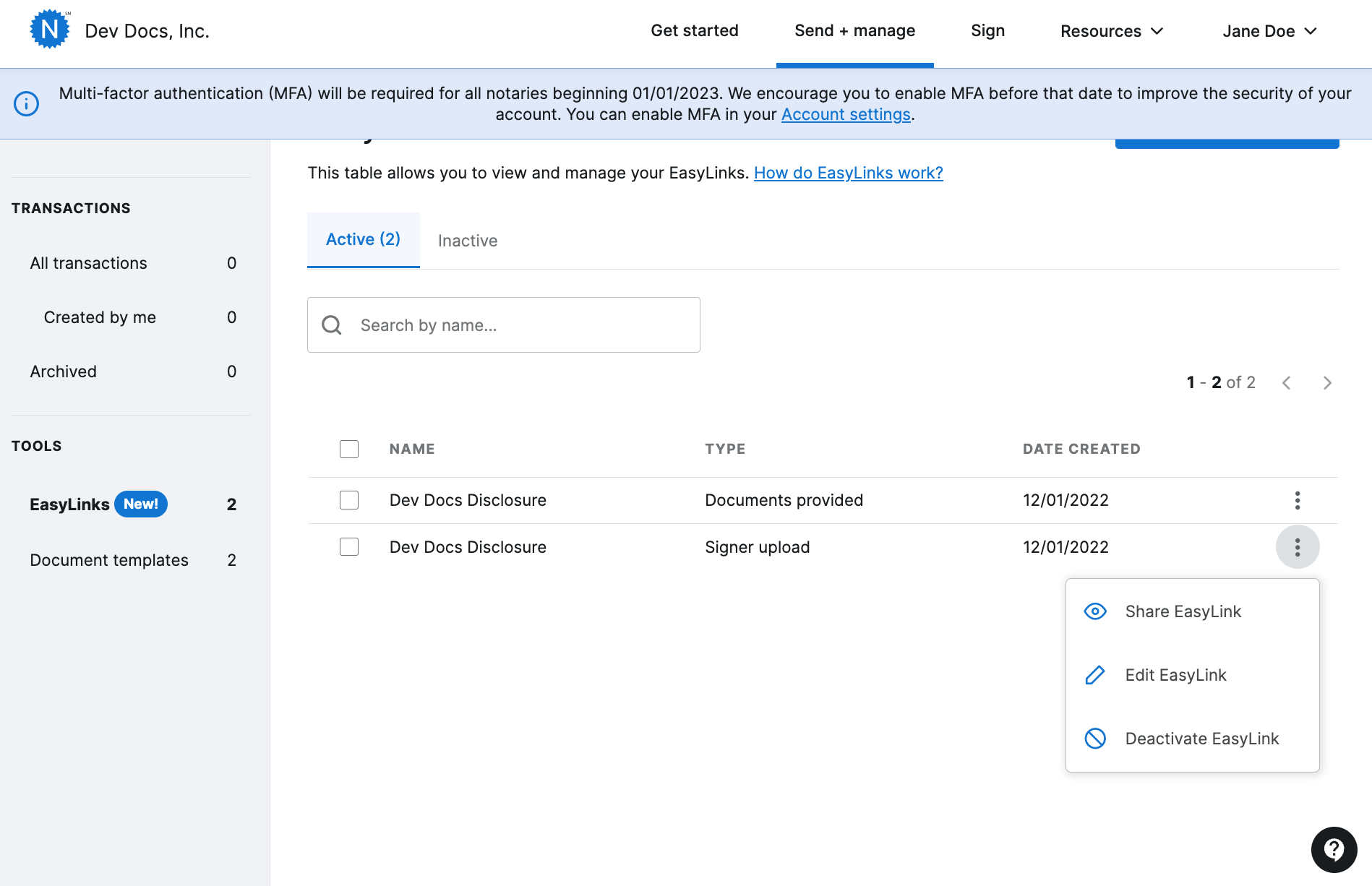The width and height of the screenshot is (1372, 886).
Task: Open the help chat bubble
Action: coord(1334,850)
